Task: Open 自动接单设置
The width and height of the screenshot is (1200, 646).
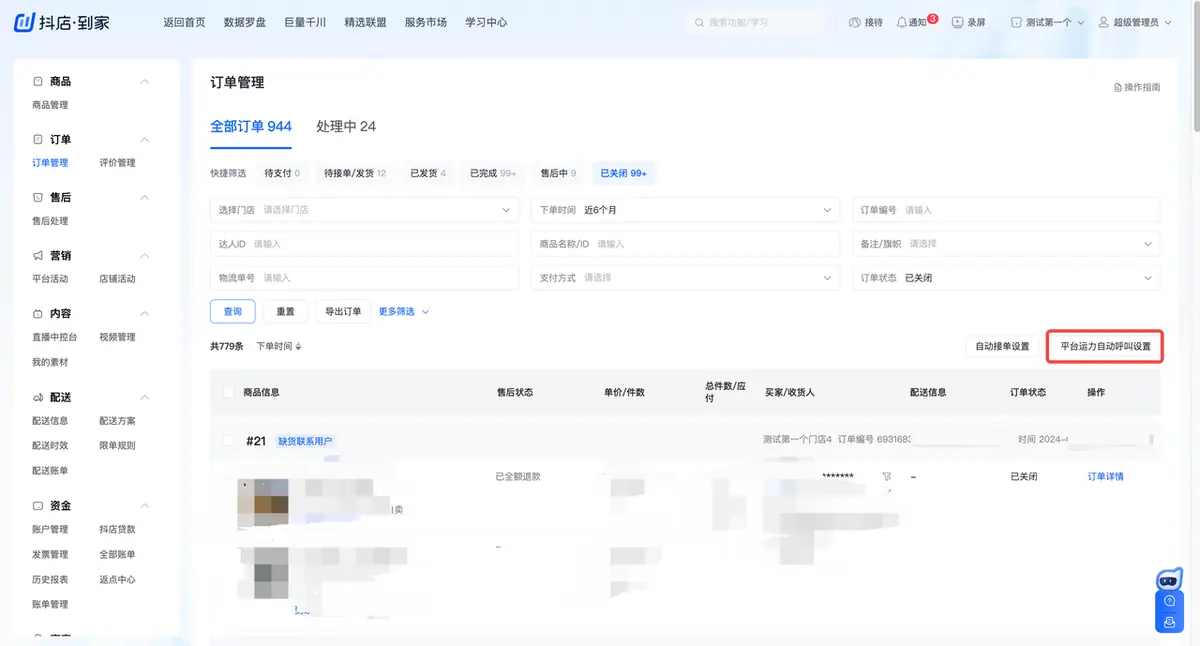Action: point(1002,347)
